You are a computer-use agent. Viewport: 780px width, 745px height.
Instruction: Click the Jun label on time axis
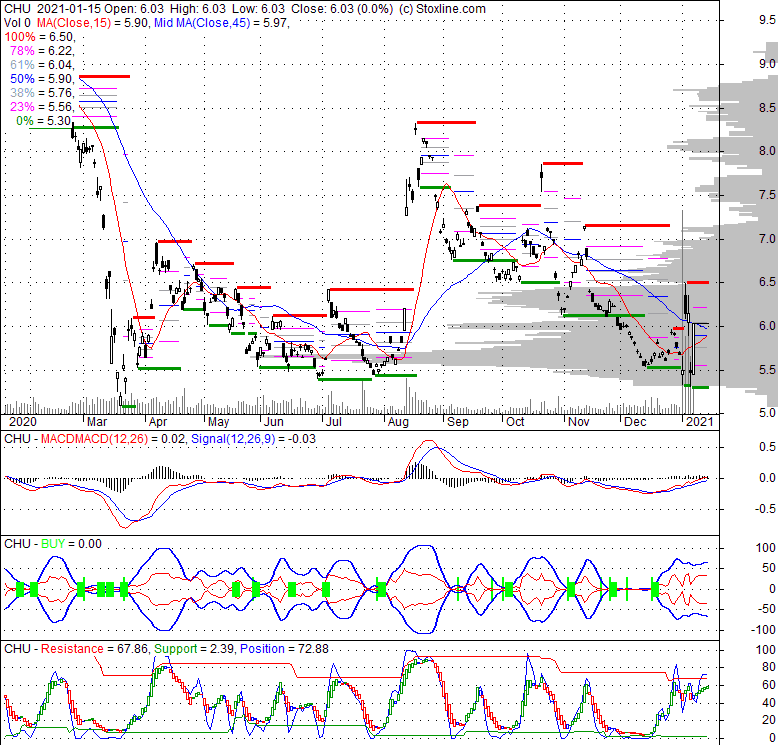tap(274, 422)
